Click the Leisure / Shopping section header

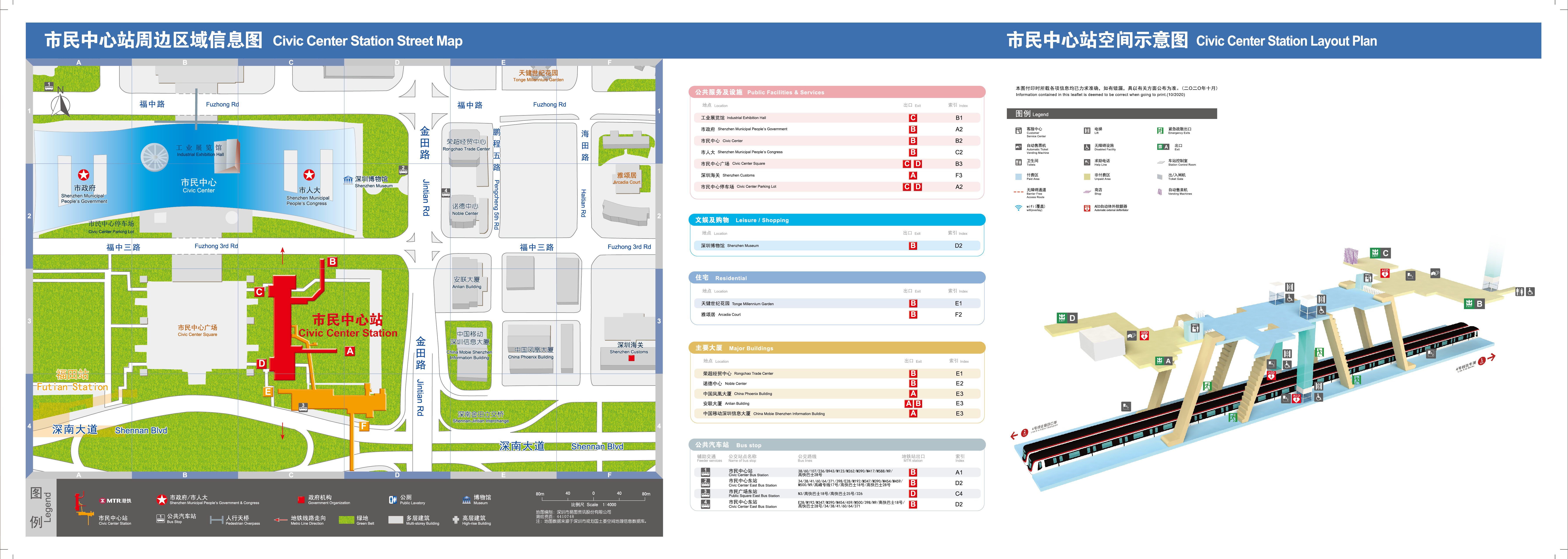(837, 220)
